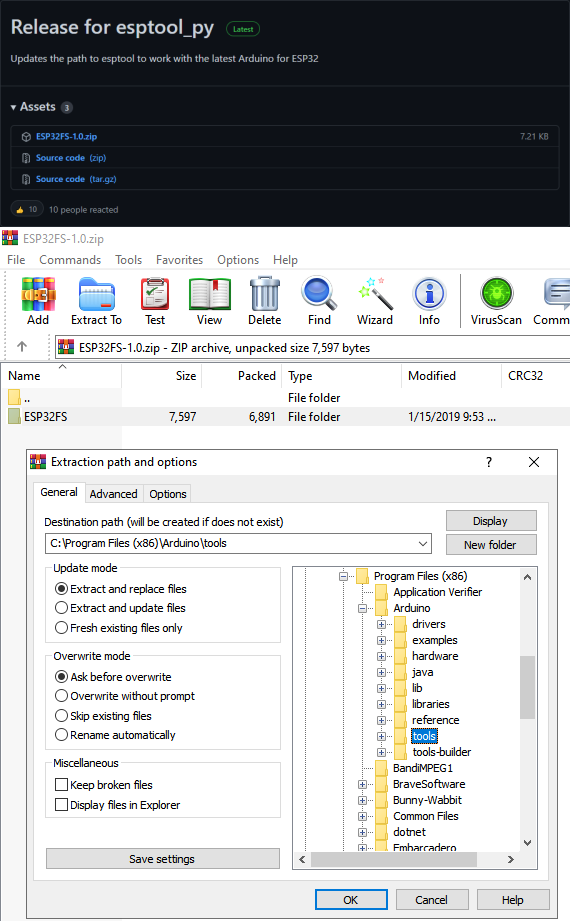Click the zip file icon beside Source code (zip)
570x921 pixels.
26,158
